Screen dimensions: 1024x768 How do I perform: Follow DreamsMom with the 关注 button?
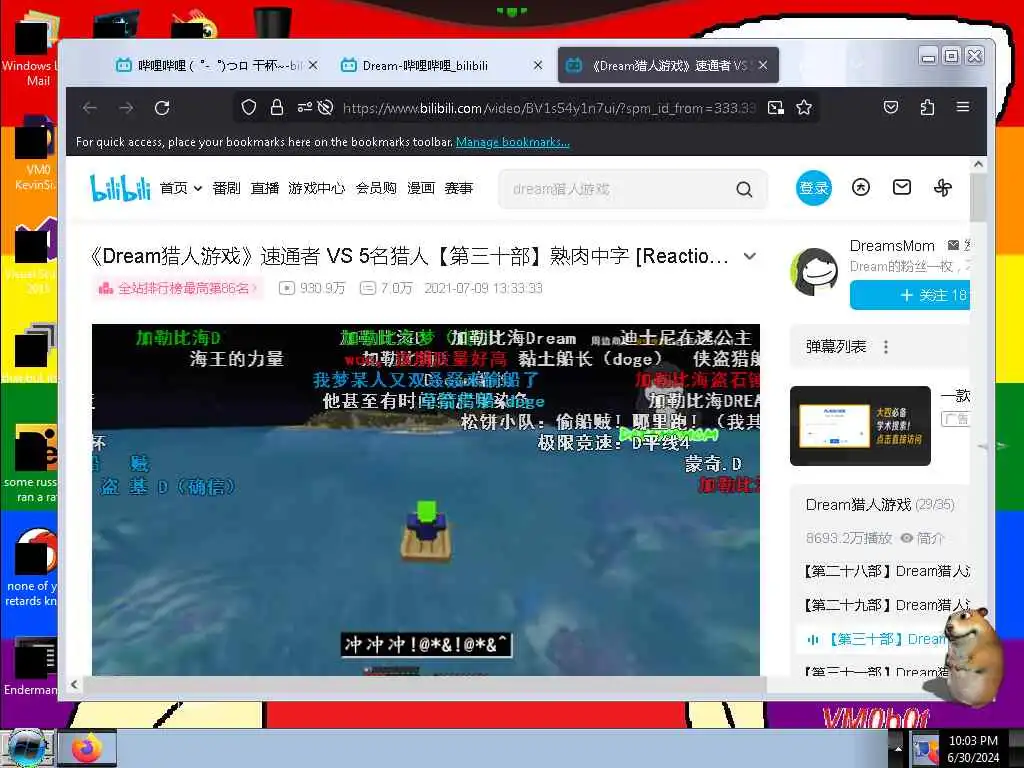[x=910, y=295]
